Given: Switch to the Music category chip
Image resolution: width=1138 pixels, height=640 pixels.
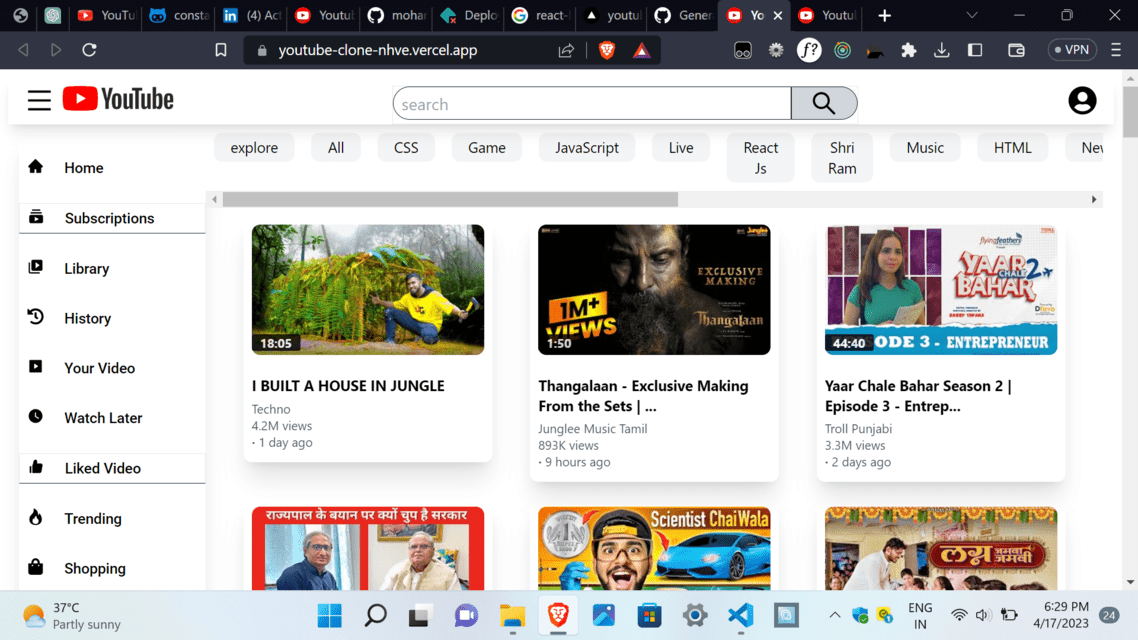Looking at the screenshot, I should pos(924,147).
